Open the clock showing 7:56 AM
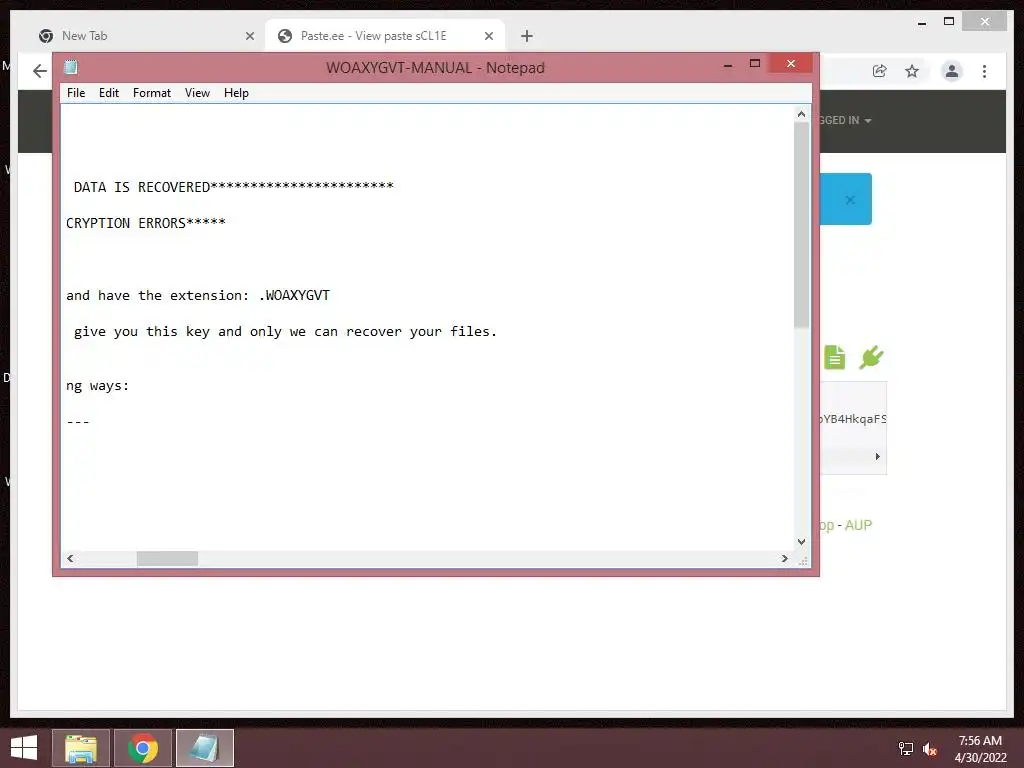1024x768 pixels. click(x=980, y=748)
